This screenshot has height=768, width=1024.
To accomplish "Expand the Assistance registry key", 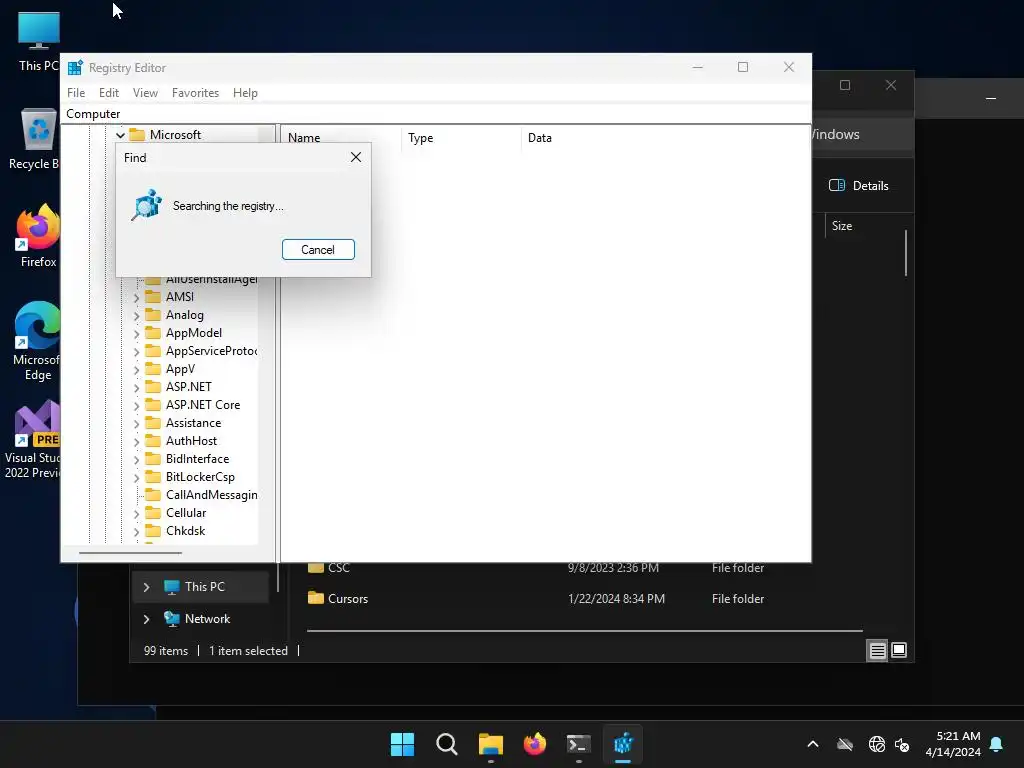I will 136,424.
